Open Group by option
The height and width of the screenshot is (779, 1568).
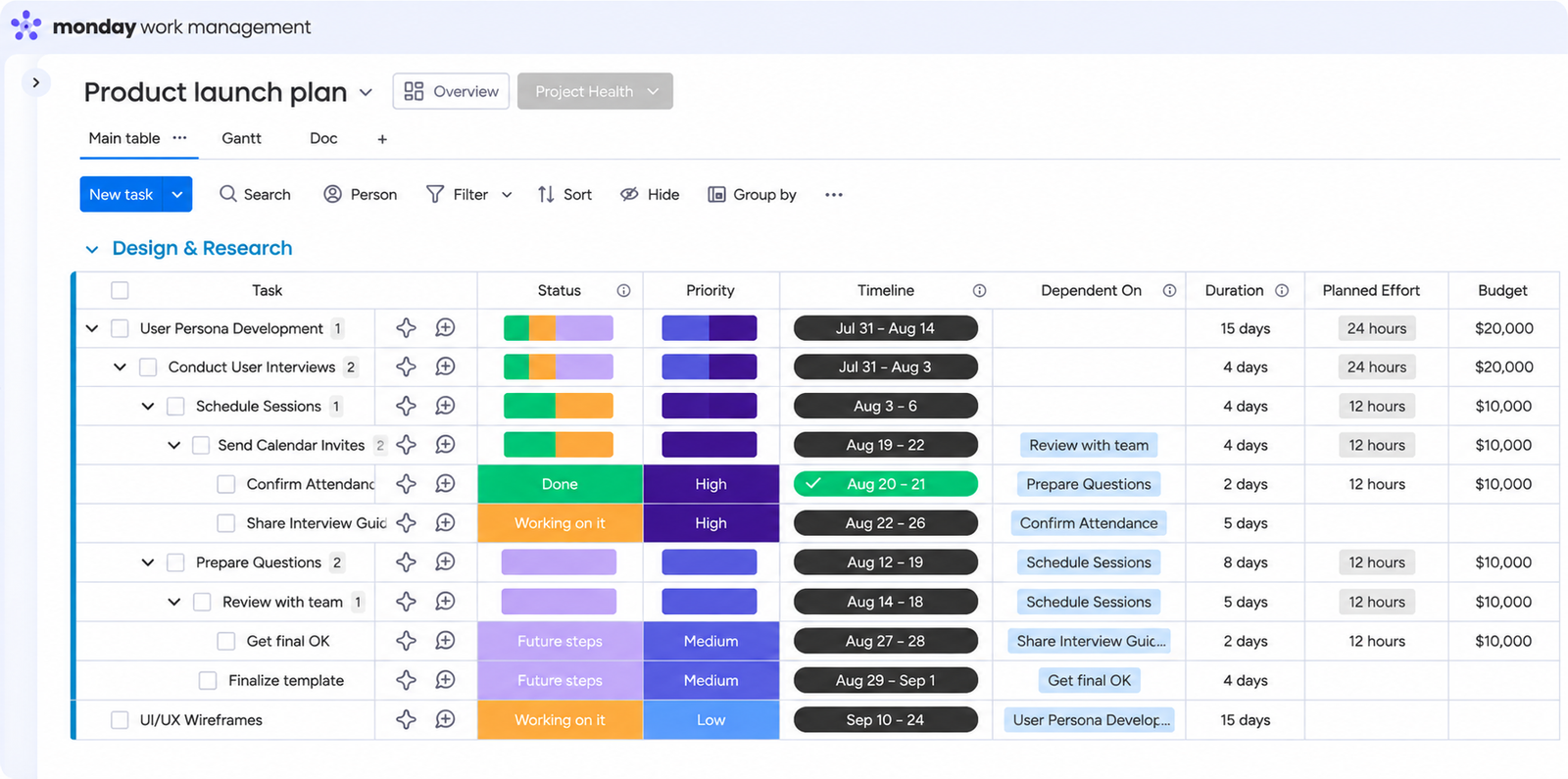point(752,194)
